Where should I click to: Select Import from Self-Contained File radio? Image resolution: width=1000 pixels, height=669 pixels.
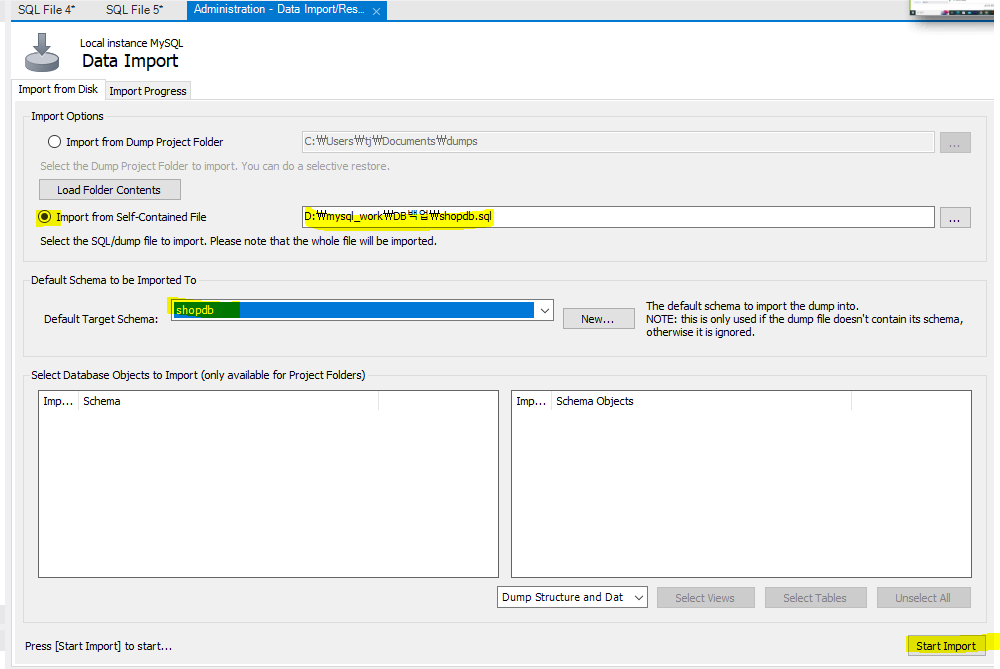45,217
